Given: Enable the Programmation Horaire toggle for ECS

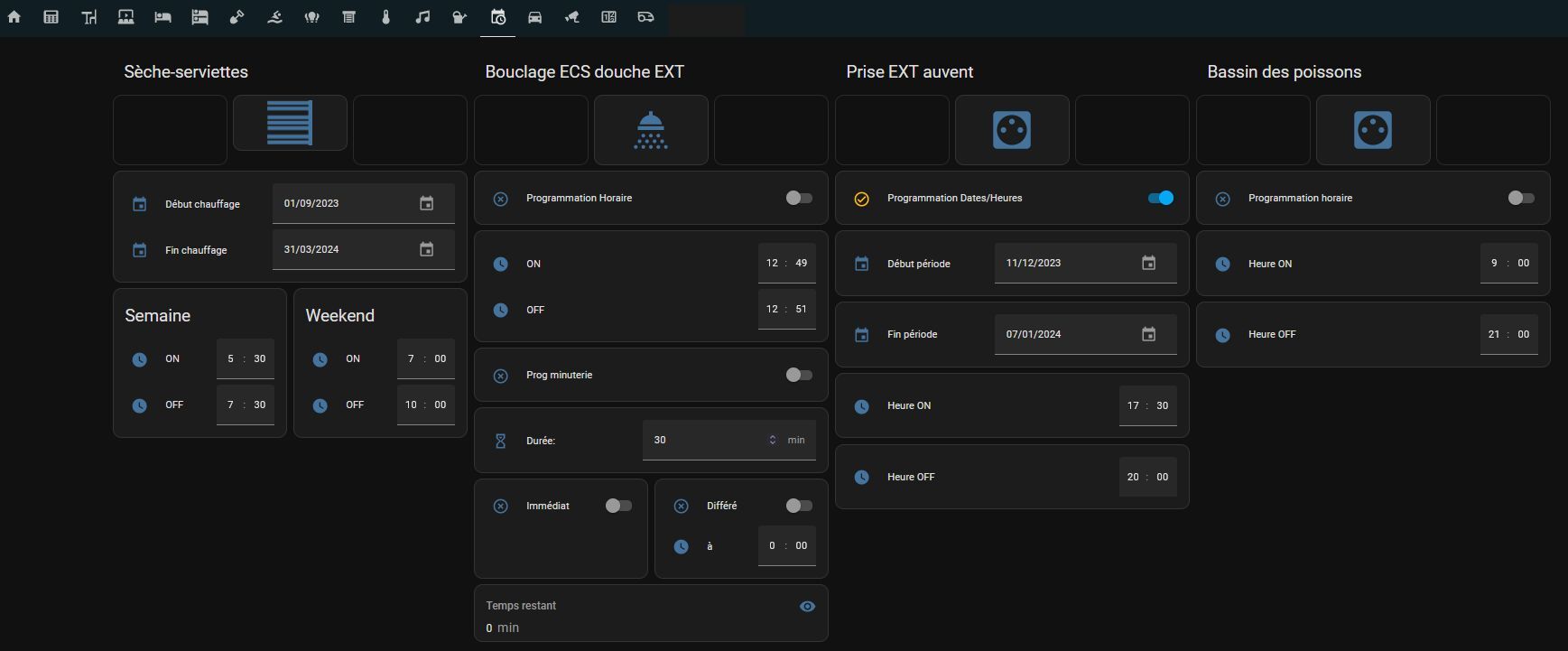Looking at the screenshot, I should (x=799, y=198).
